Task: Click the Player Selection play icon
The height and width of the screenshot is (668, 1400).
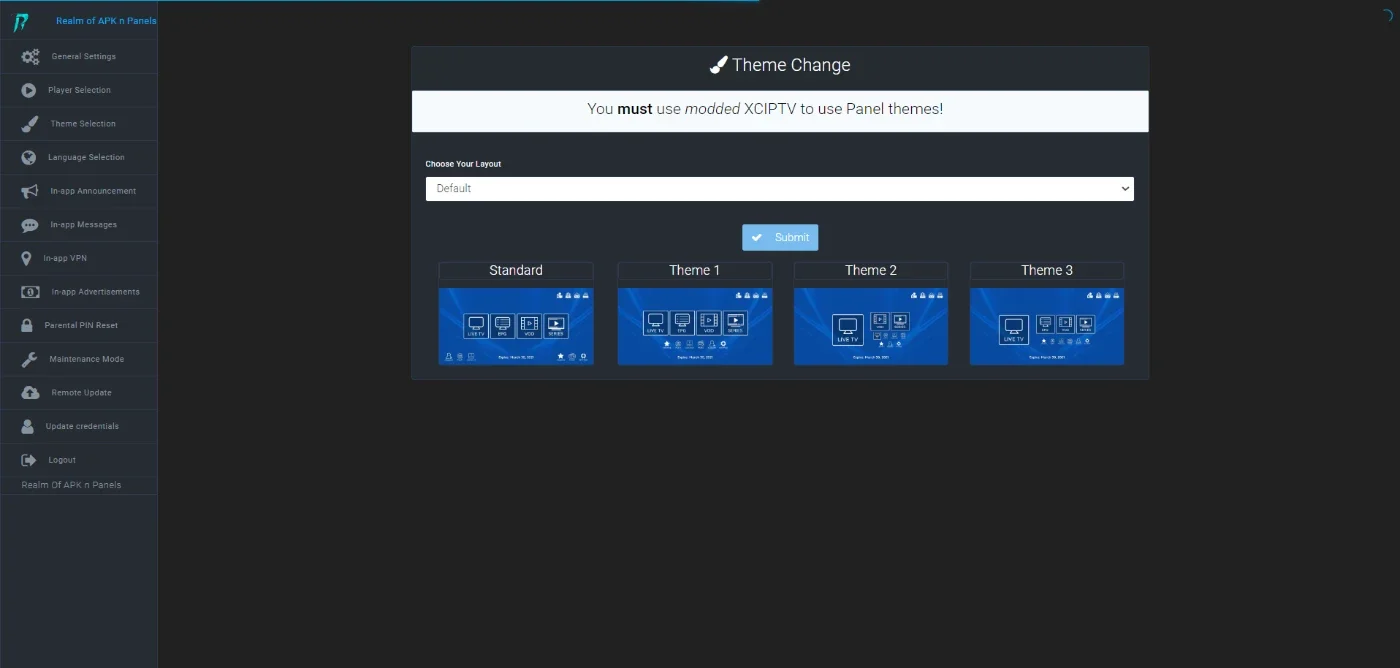Action: click(29, 90)
